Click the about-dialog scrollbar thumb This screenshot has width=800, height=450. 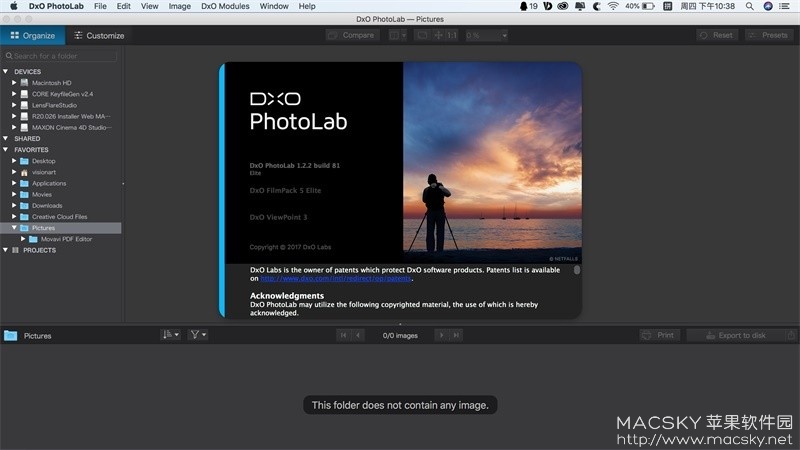577,270
